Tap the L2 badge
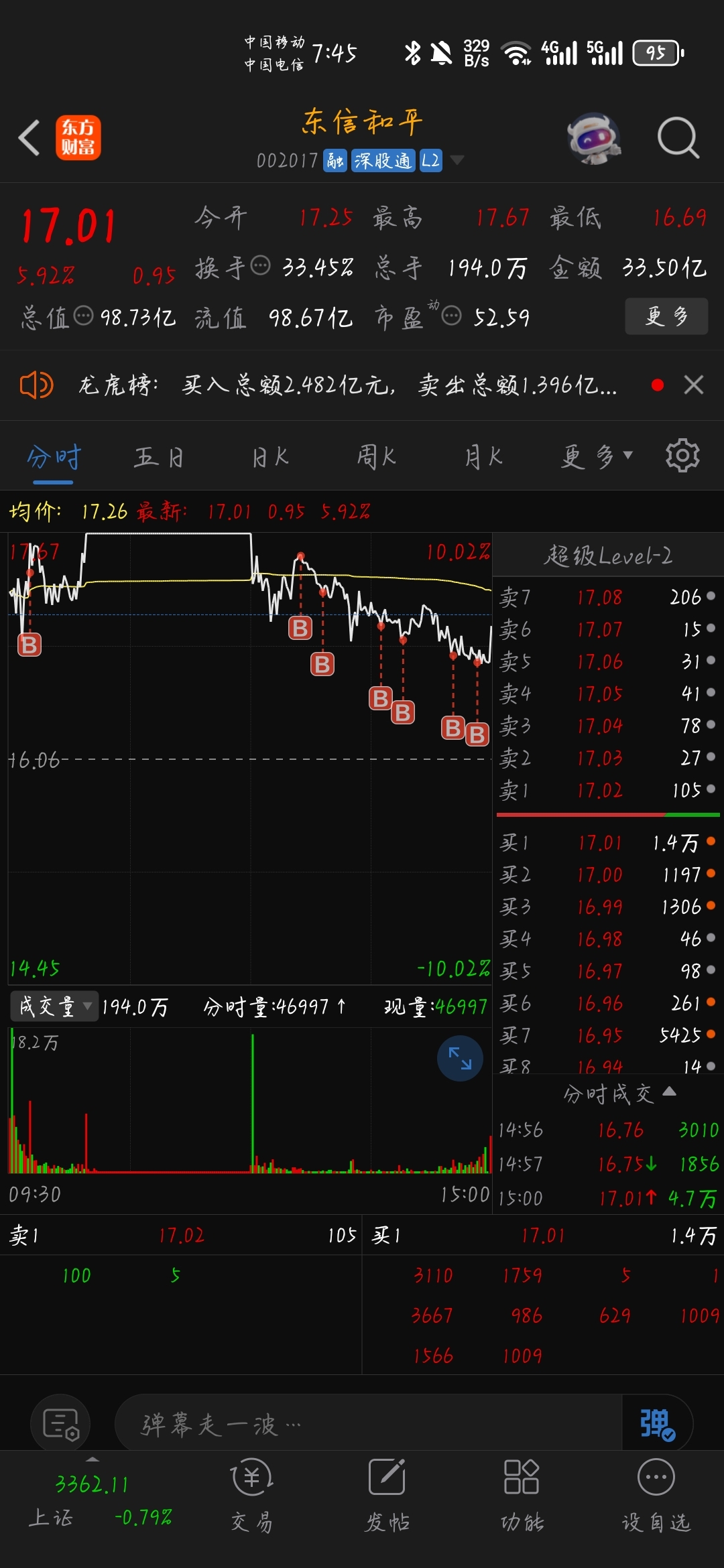The height and width of the screenshot is (1568, 724). click(x=431, y=161)
